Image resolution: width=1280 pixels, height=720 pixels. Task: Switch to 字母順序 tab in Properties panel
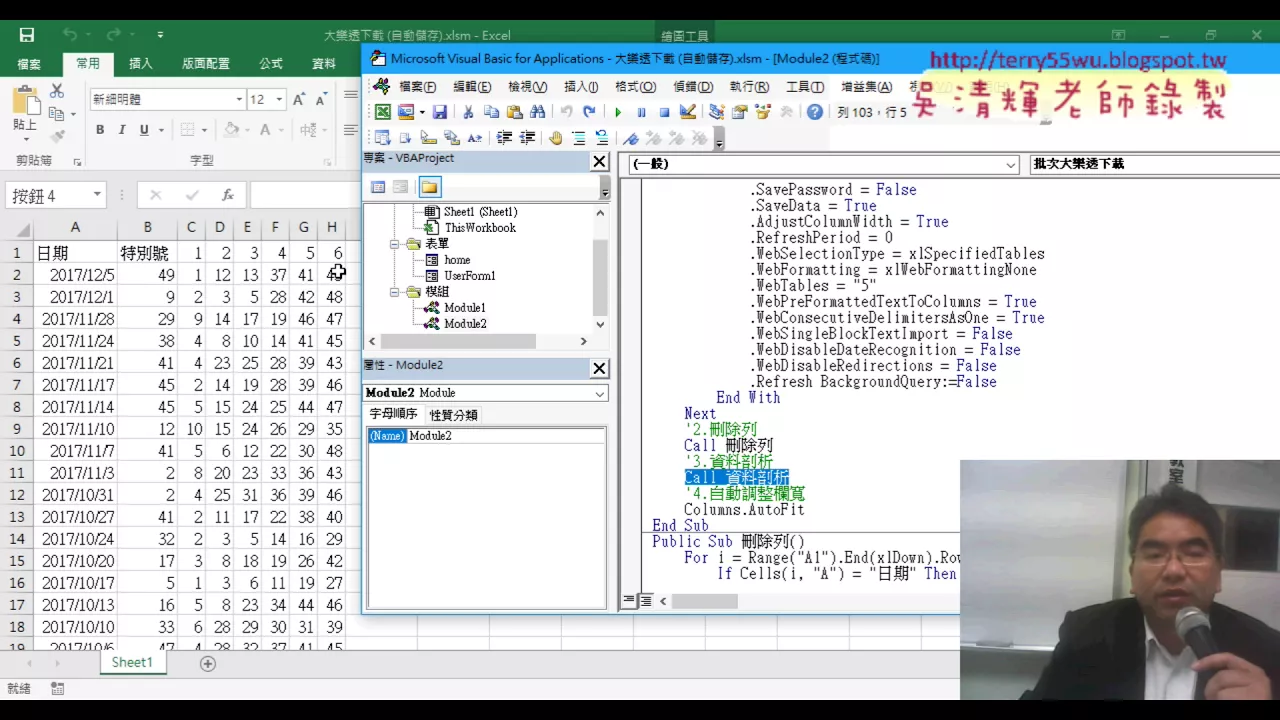point(394,414)
